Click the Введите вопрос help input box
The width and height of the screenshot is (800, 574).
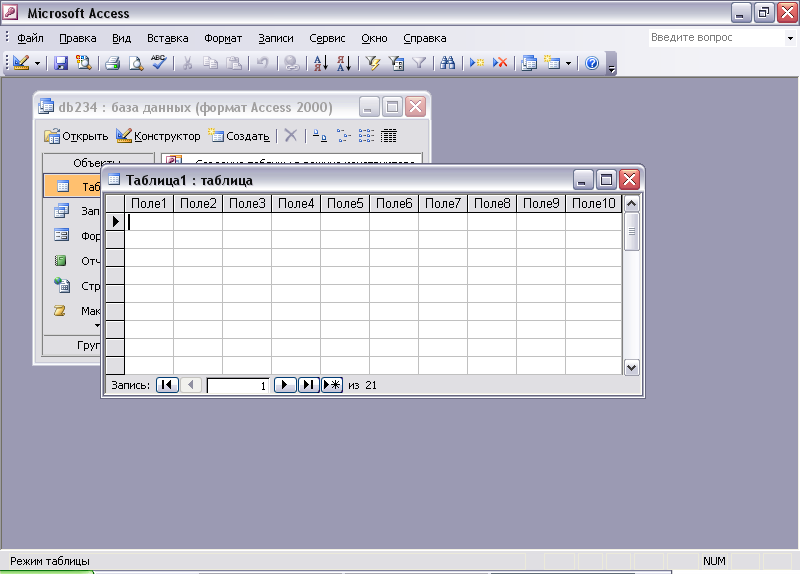pyautogui.click(x=717, y=38)
